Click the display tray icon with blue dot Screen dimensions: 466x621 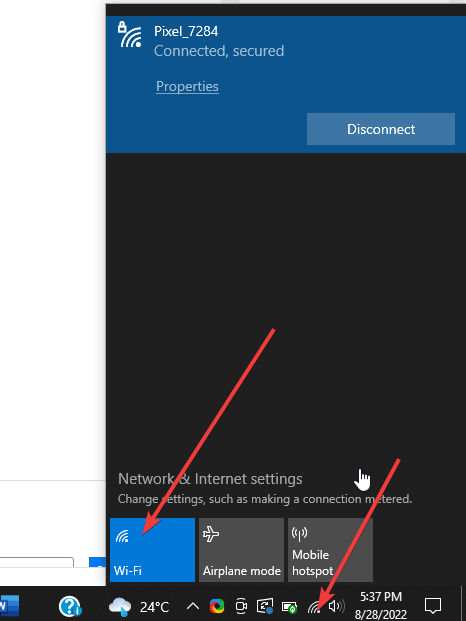pos(265,606)
